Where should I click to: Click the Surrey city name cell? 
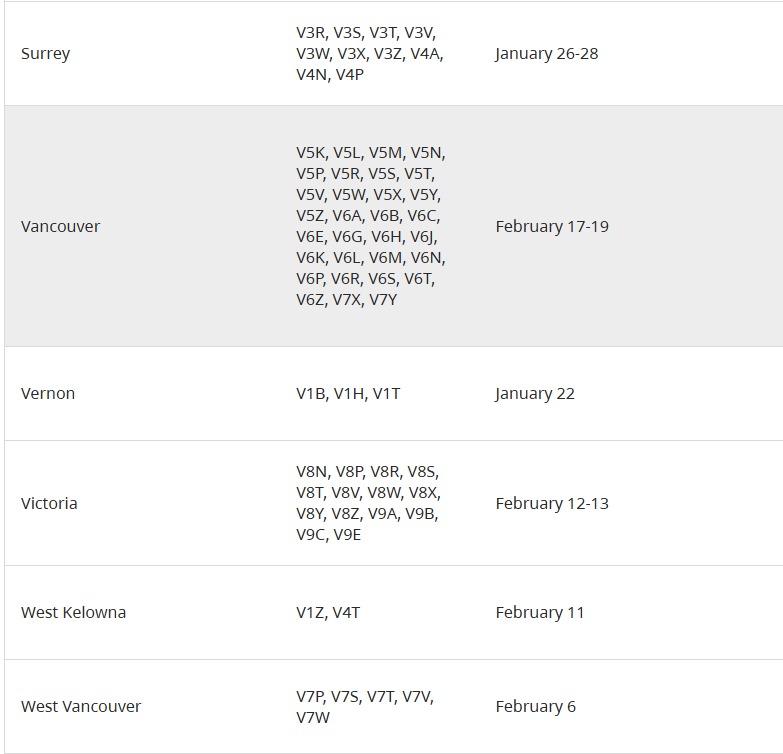45,54
